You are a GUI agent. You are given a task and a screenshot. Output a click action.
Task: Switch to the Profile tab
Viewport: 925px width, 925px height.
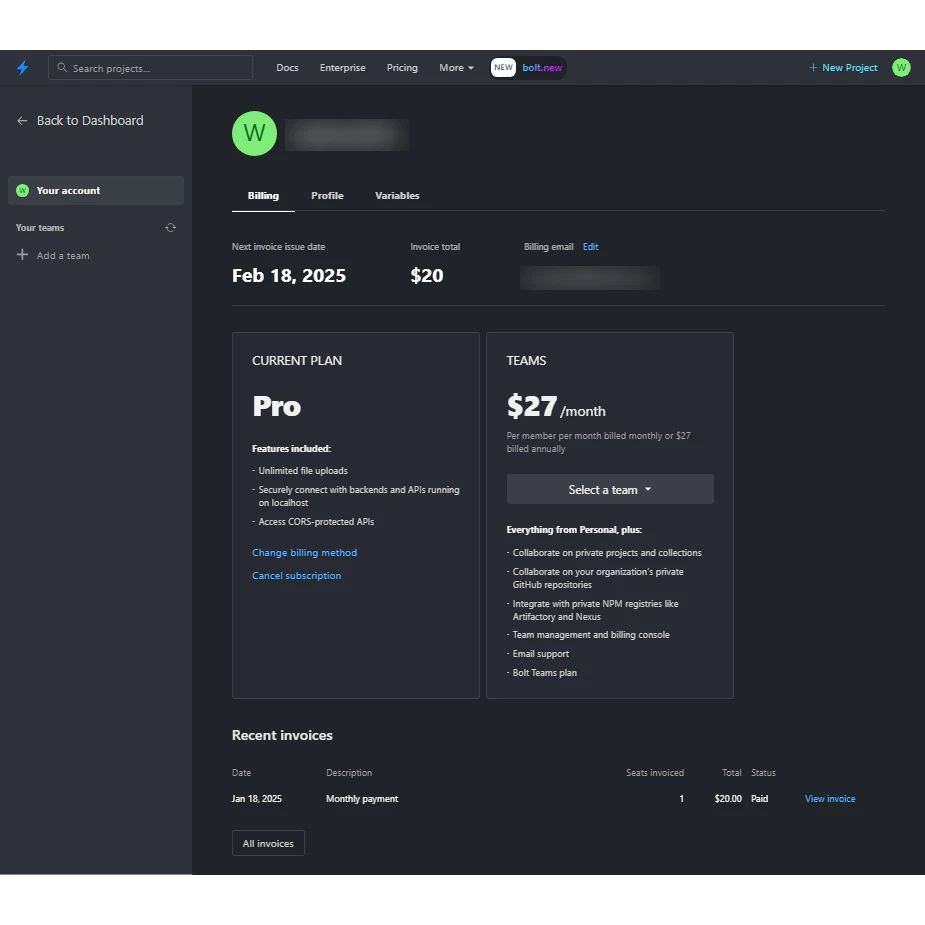click(x=327, y=196)
